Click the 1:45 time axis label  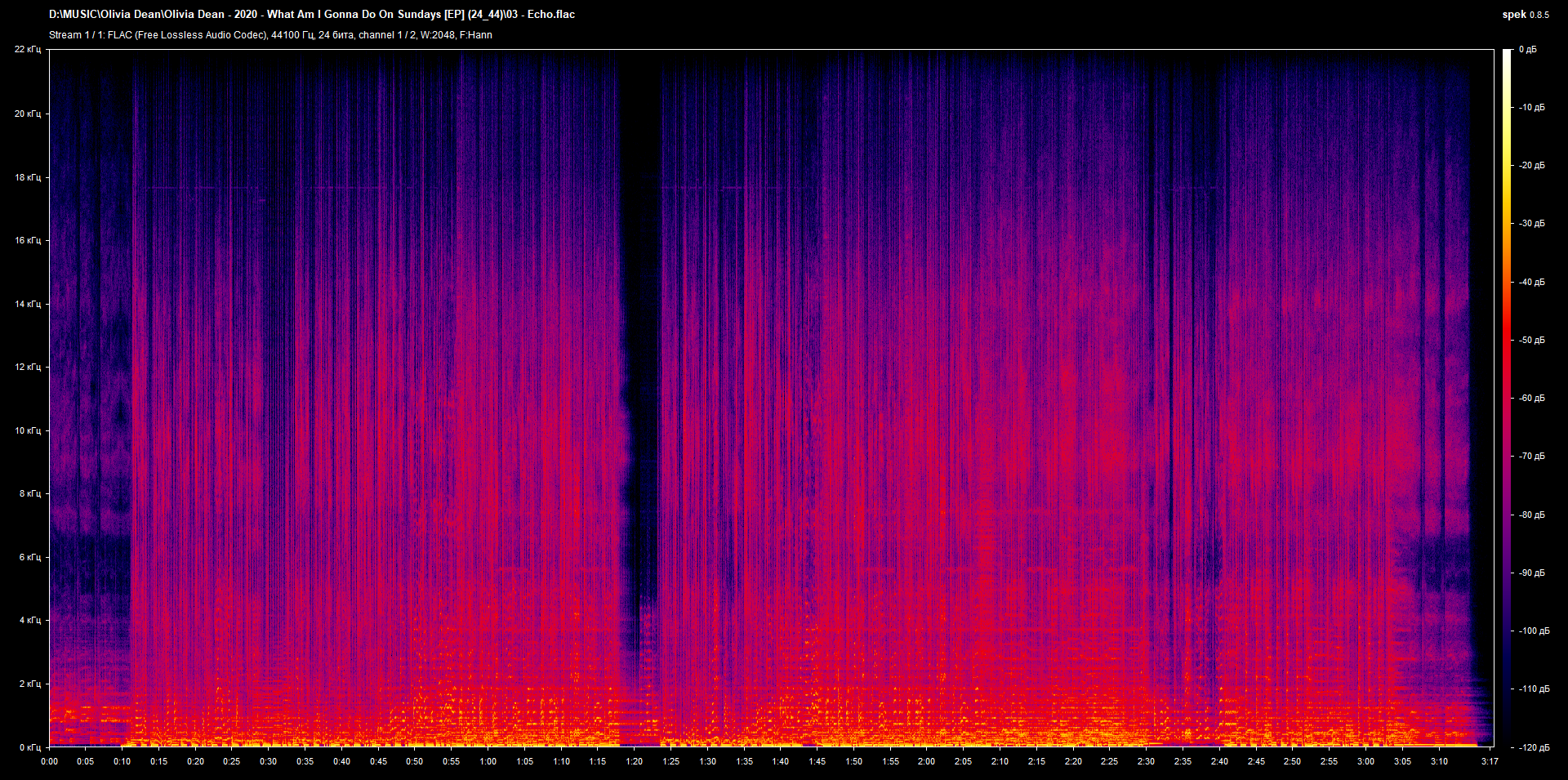point(817,762)
